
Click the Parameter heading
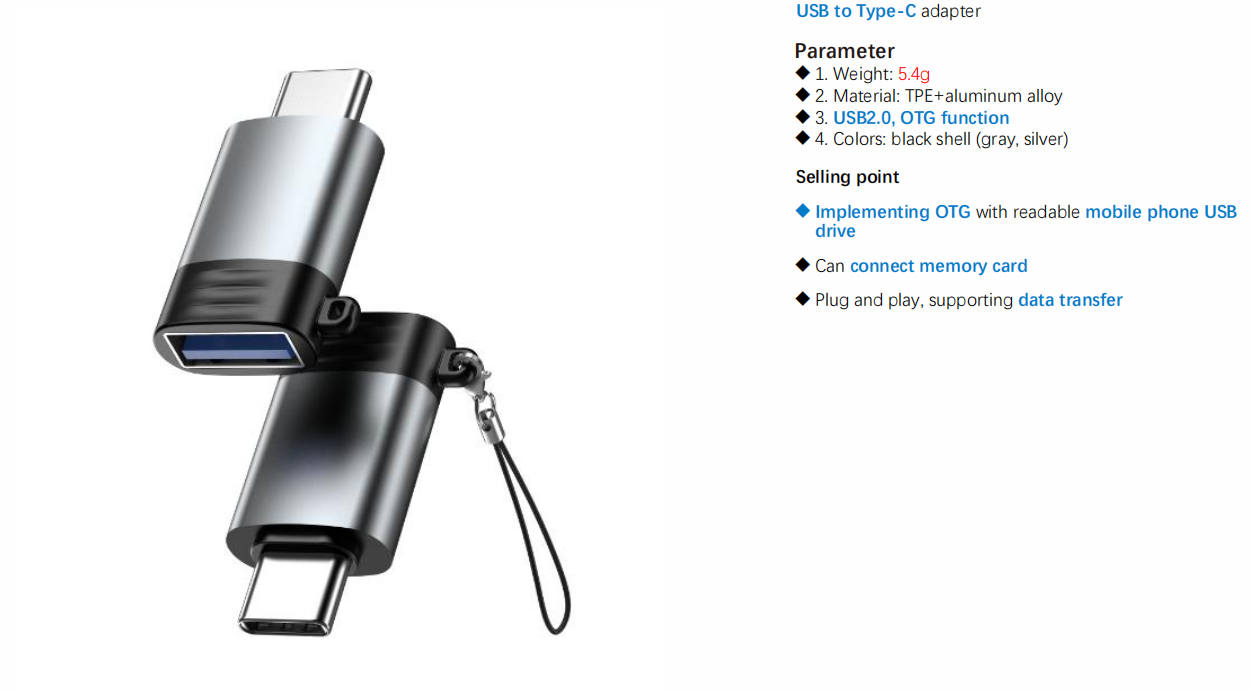click(844, 51)
